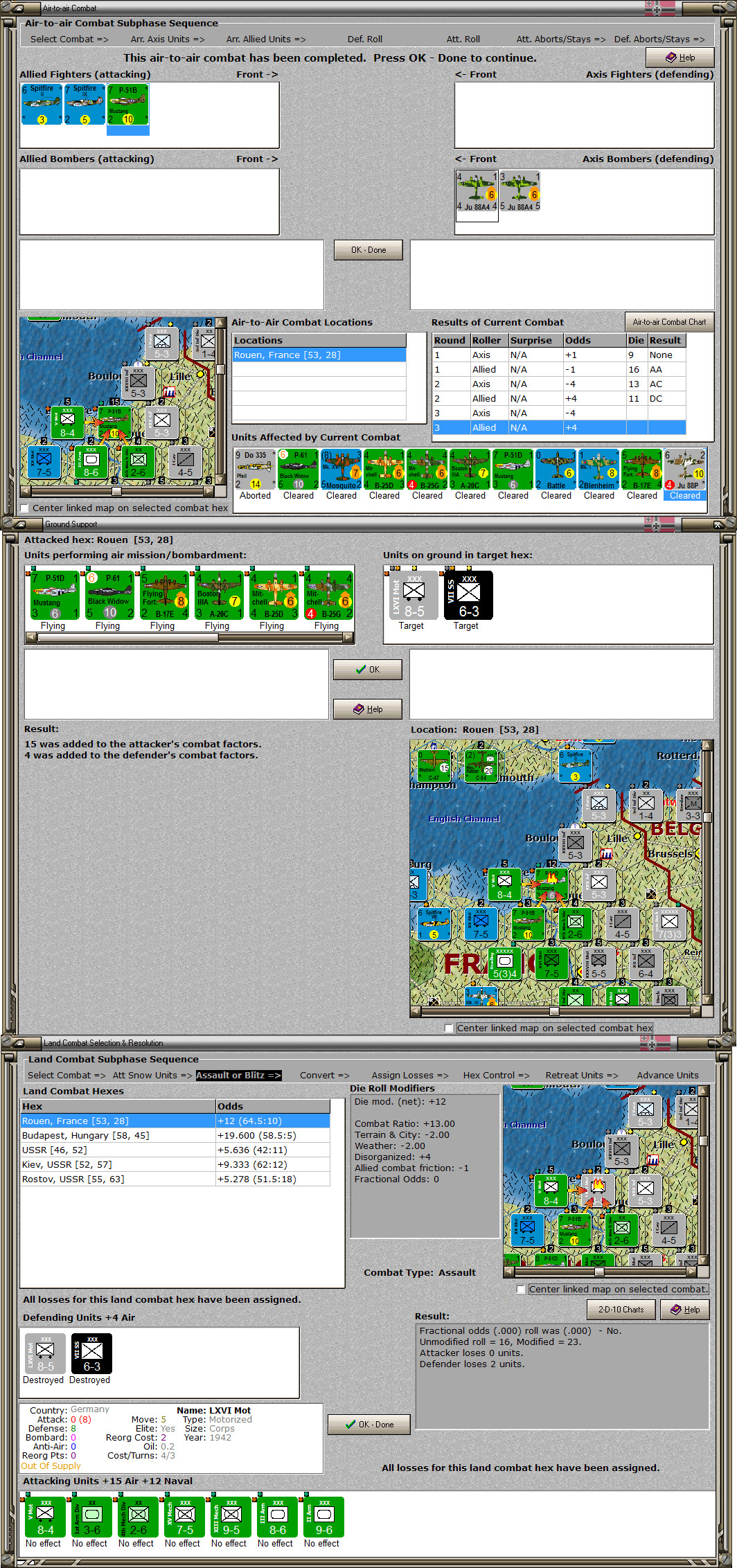Image resolution: width=737 pixels, height=1568 pixels.
Task: Open Help in Air-to-air Combat window
Action: coord(680,57)
